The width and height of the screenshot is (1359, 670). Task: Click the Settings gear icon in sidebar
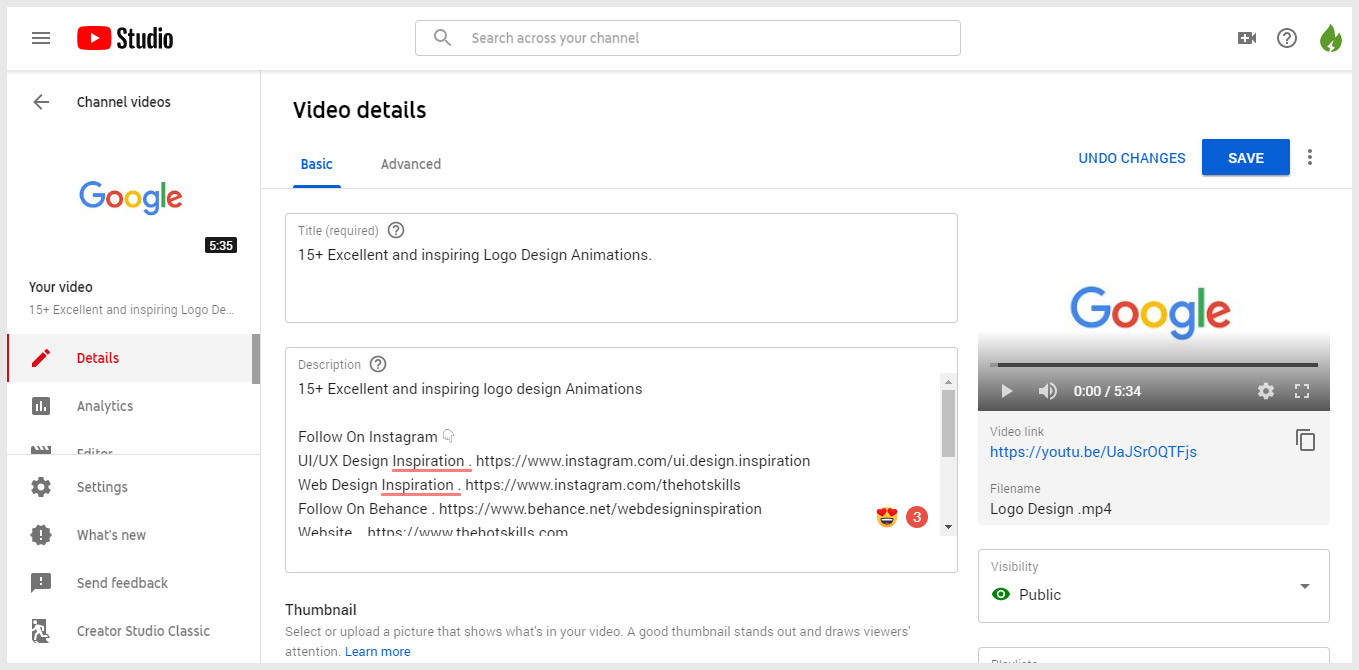pyautogui.click(x=41, y=487)
